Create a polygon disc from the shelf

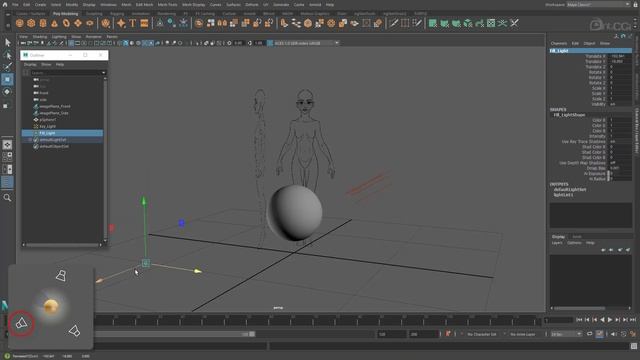tap(89, 23)
